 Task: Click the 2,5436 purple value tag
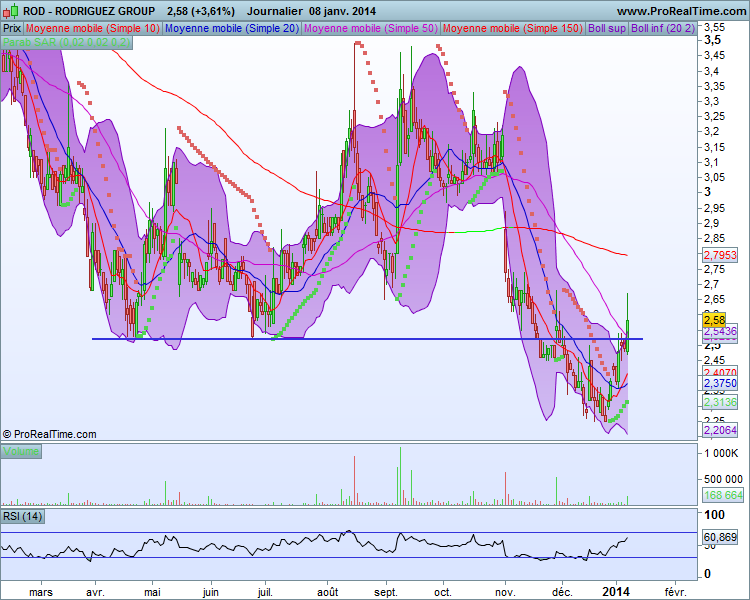coord(720,331)
